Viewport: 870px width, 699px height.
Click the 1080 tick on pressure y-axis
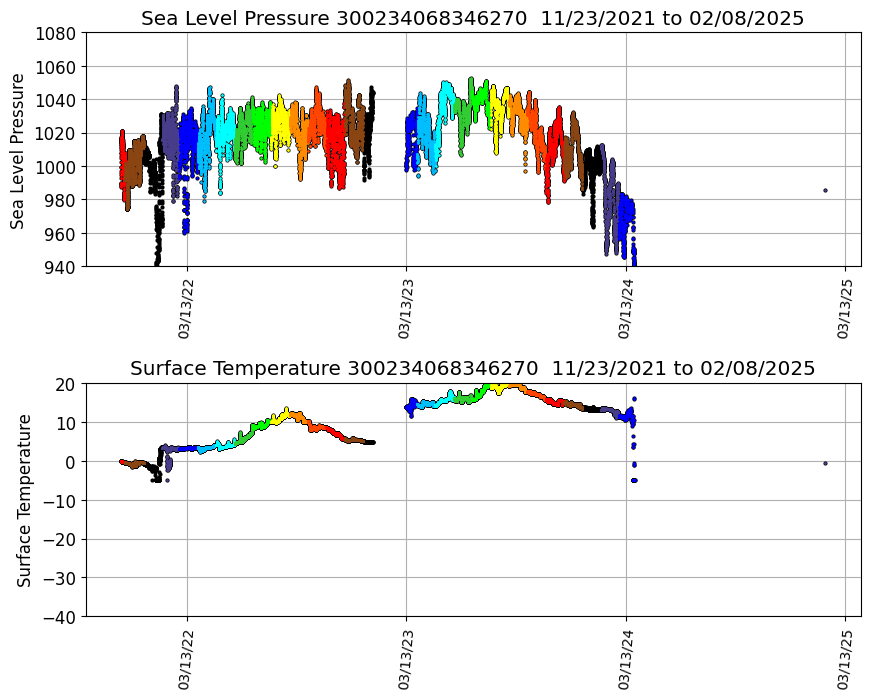[58, 33]
